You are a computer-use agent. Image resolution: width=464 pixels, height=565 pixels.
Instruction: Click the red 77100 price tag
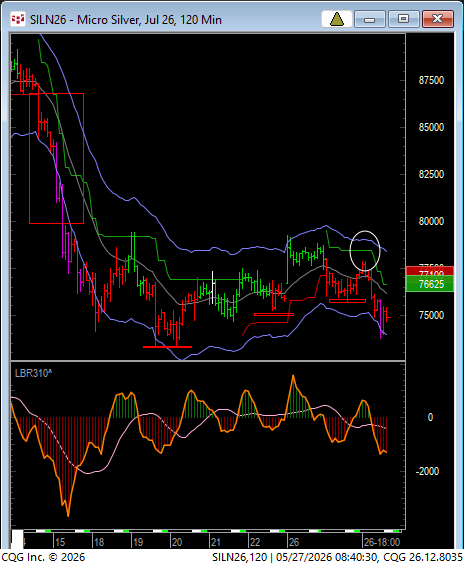[x=430, y=271]
